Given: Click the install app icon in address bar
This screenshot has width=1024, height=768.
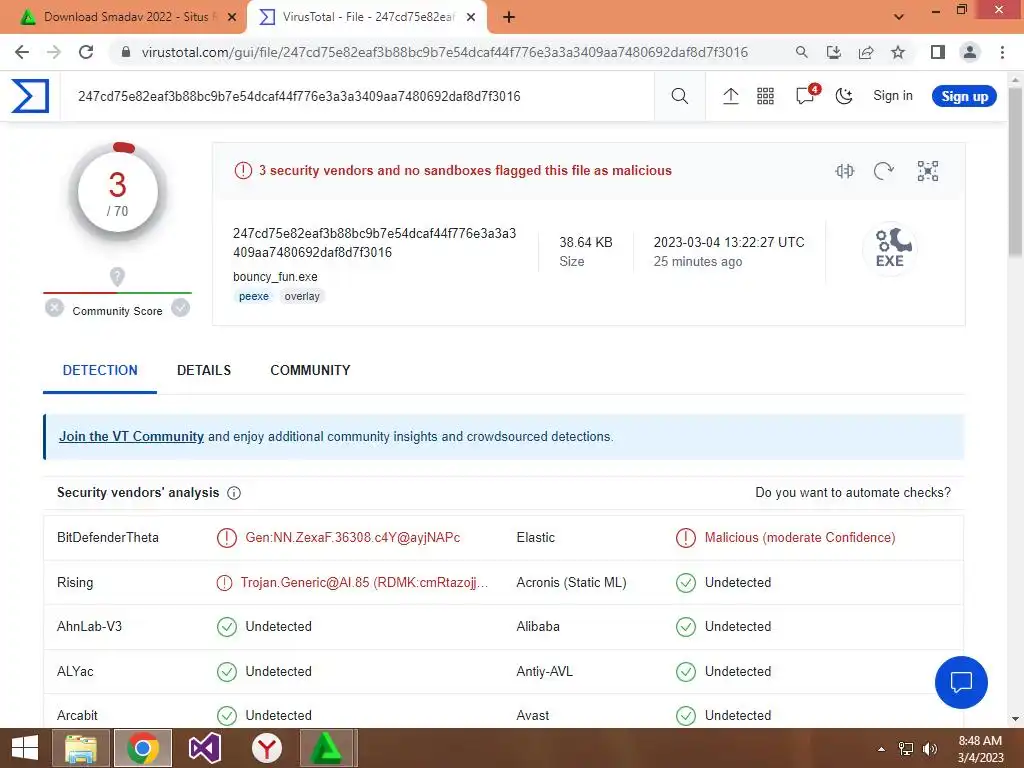Looking at the screenshot, I should (833, 52).
